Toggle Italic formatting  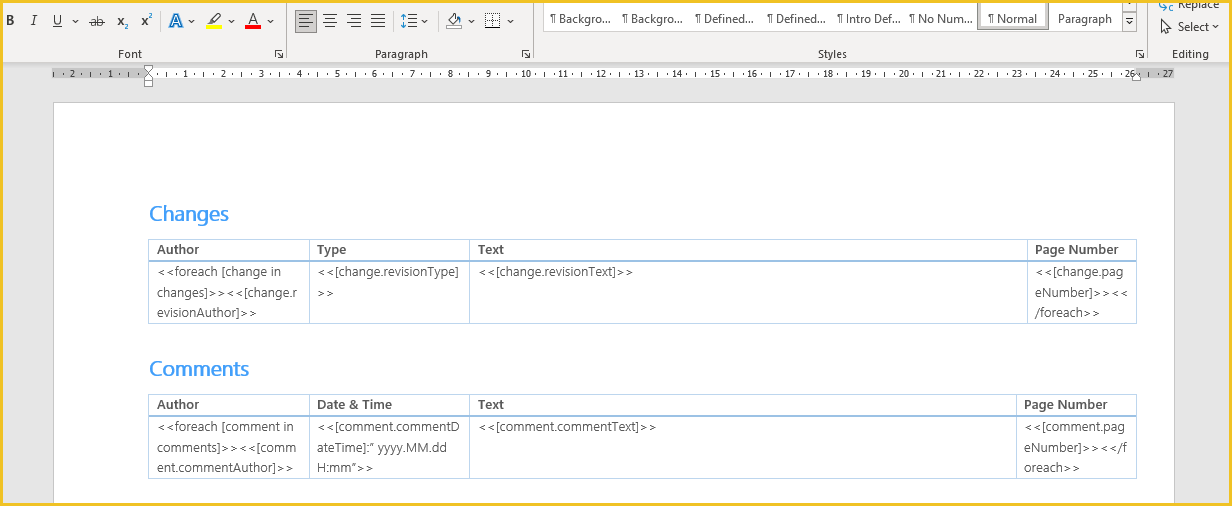click(33, 20)
